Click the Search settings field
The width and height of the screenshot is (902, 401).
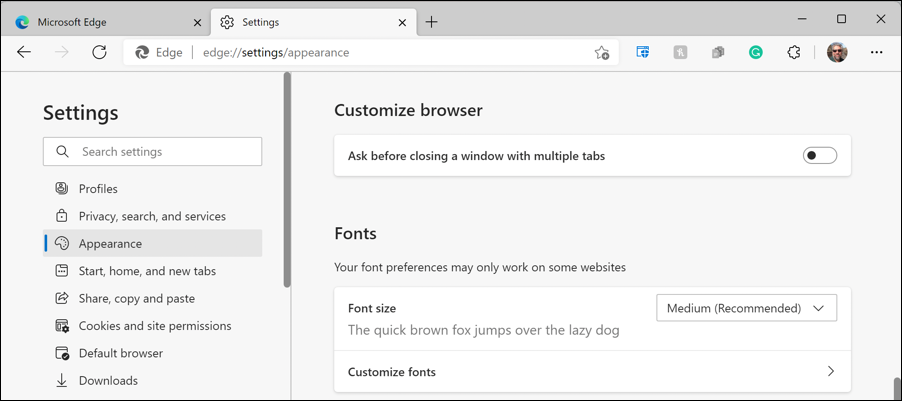(152, 152)
